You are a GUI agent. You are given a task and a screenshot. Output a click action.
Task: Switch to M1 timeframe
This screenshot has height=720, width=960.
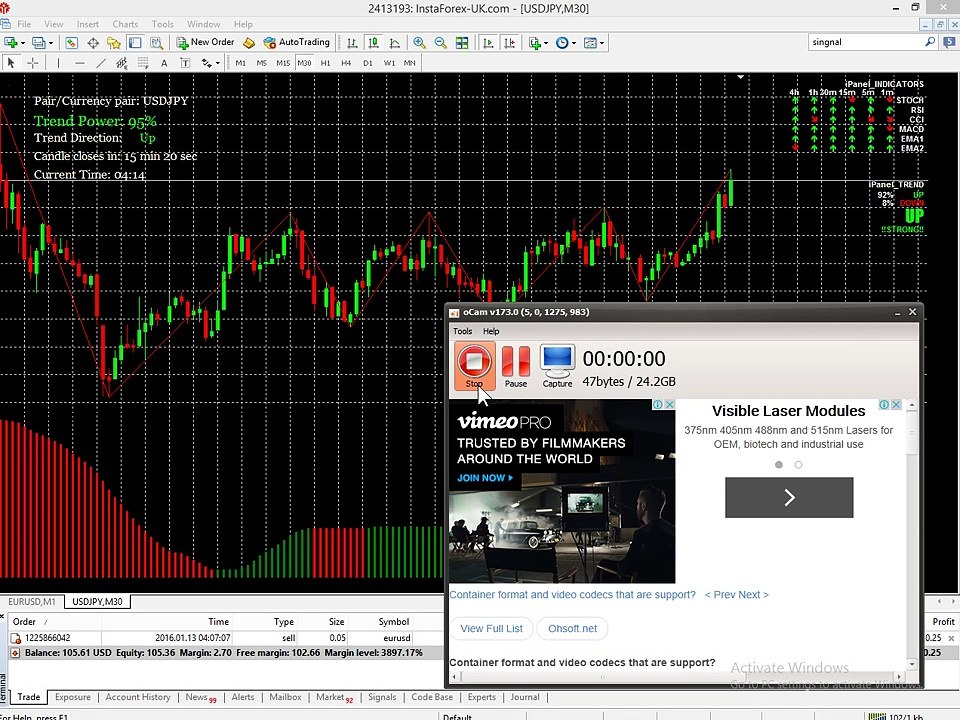241,62
